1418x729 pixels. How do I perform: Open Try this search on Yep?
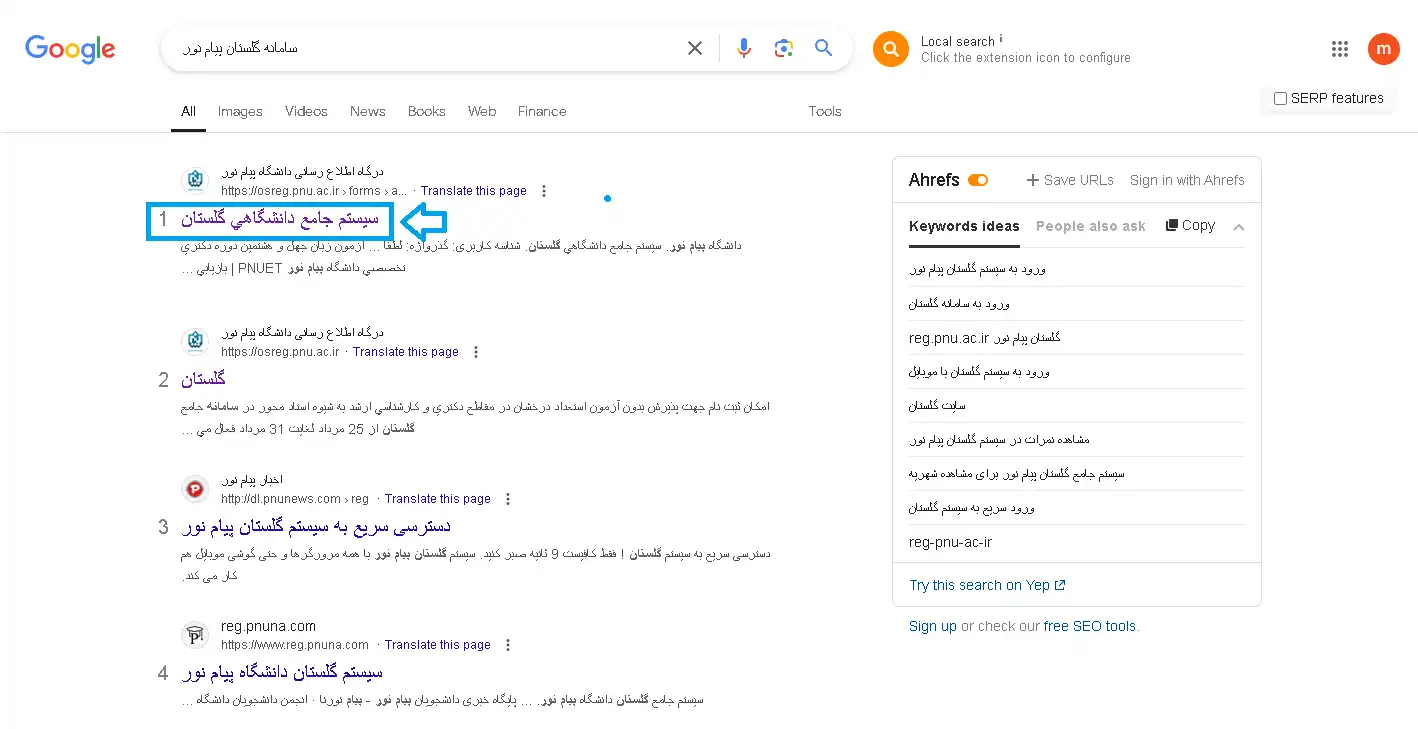[987, 585]
